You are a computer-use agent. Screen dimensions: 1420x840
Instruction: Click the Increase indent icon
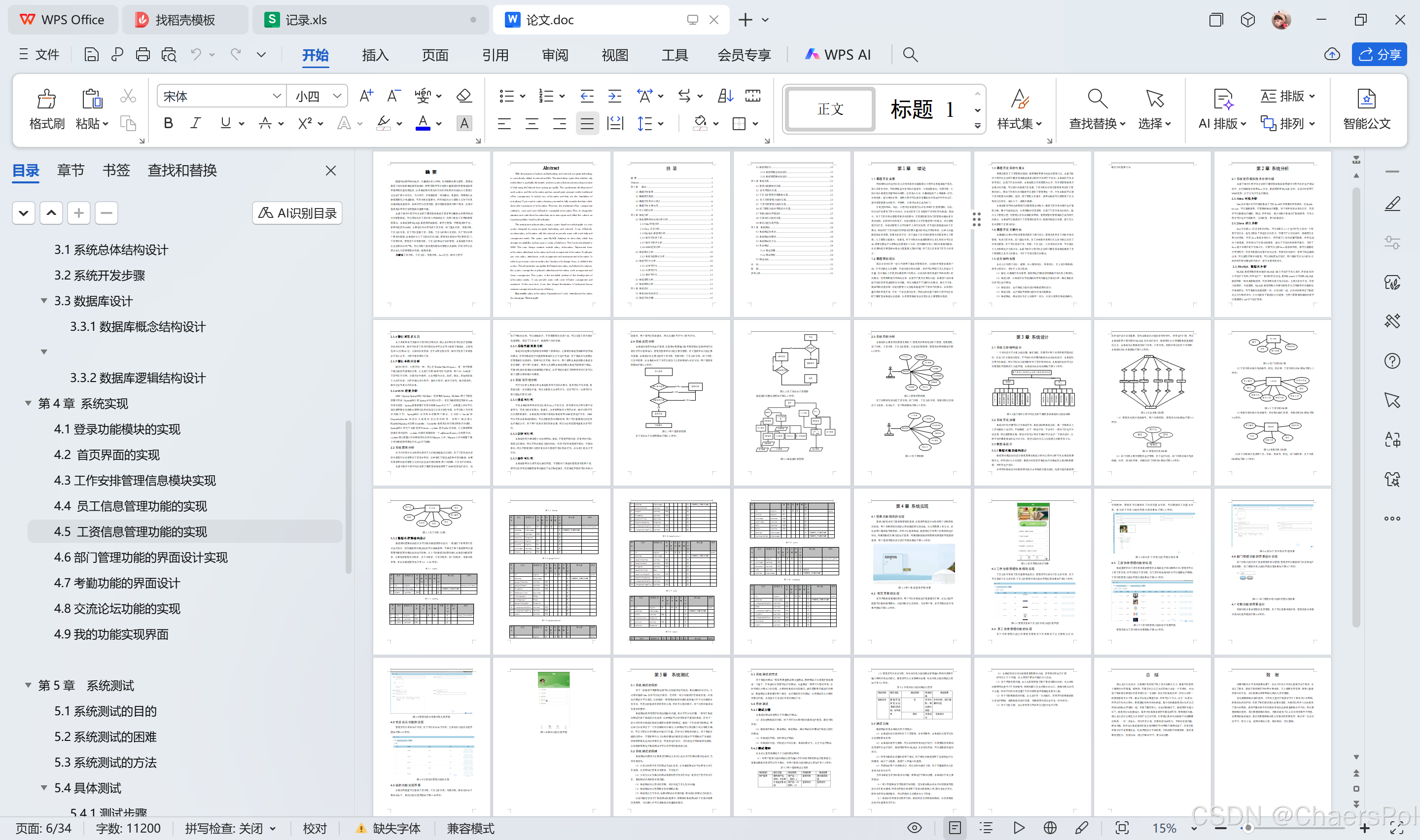tap(615, 96)
